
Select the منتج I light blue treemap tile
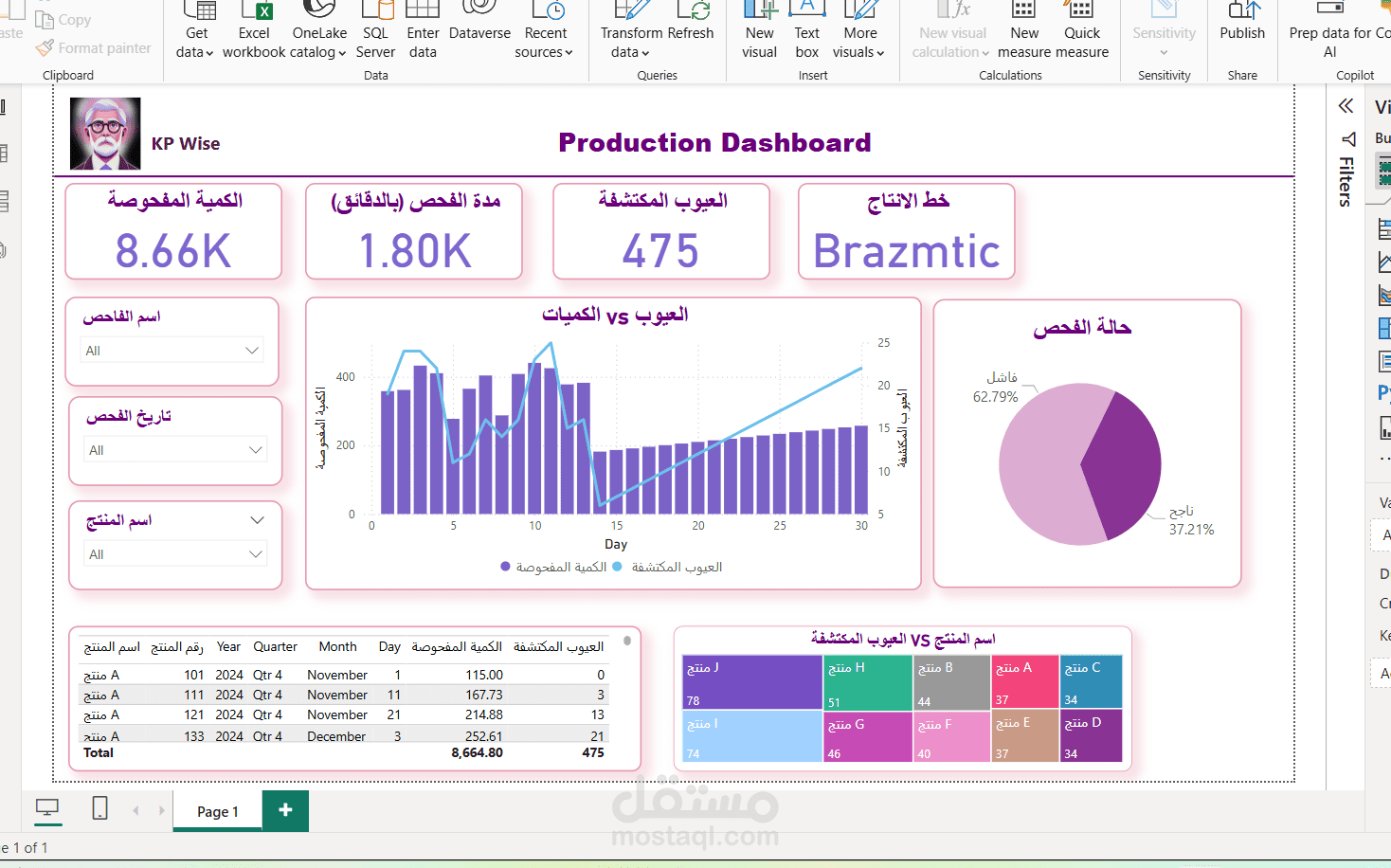pyautogui.click(x=751, y=736)
